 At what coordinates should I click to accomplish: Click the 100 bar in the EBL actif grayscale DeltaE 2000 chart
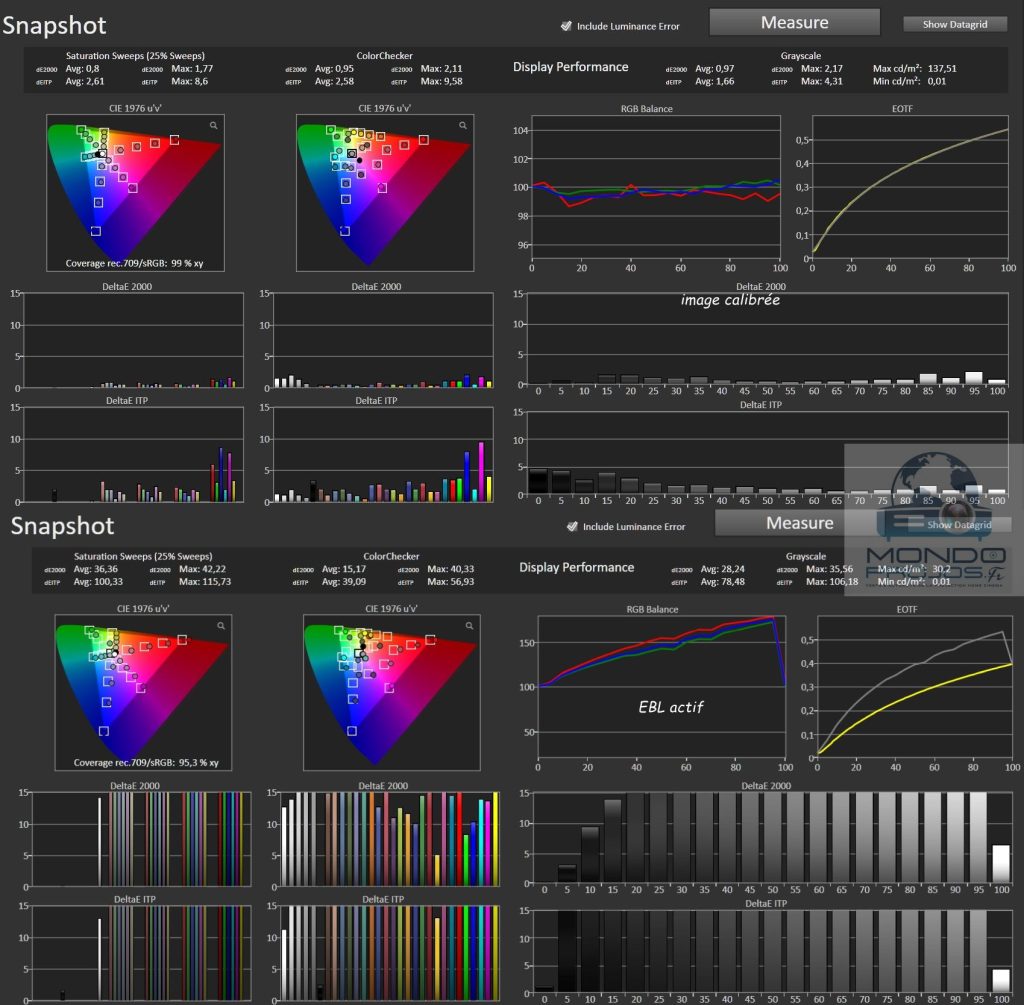tap(1000, 862)
